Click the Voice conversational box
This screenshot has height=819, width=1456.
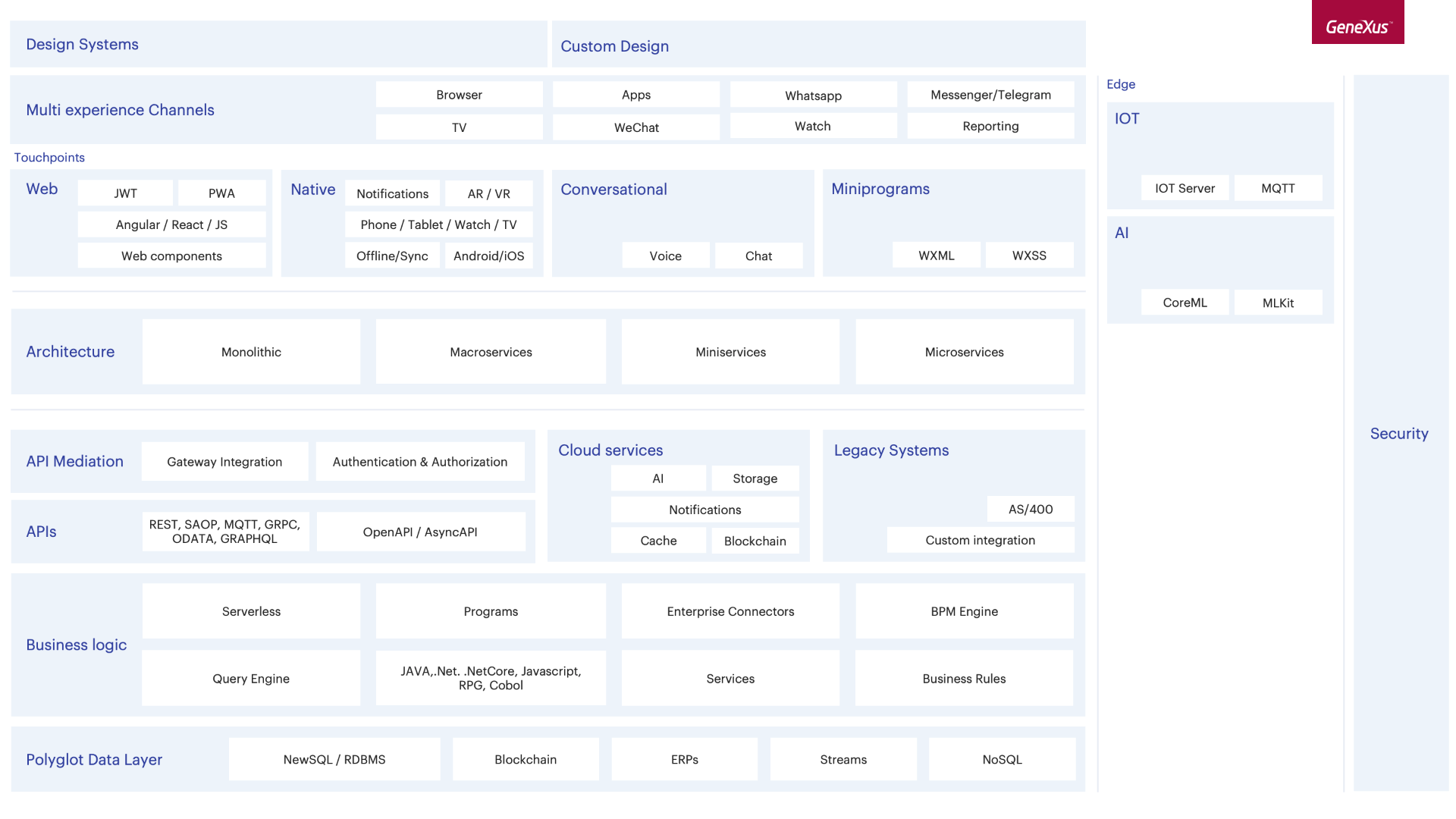[x=665, y=256]
